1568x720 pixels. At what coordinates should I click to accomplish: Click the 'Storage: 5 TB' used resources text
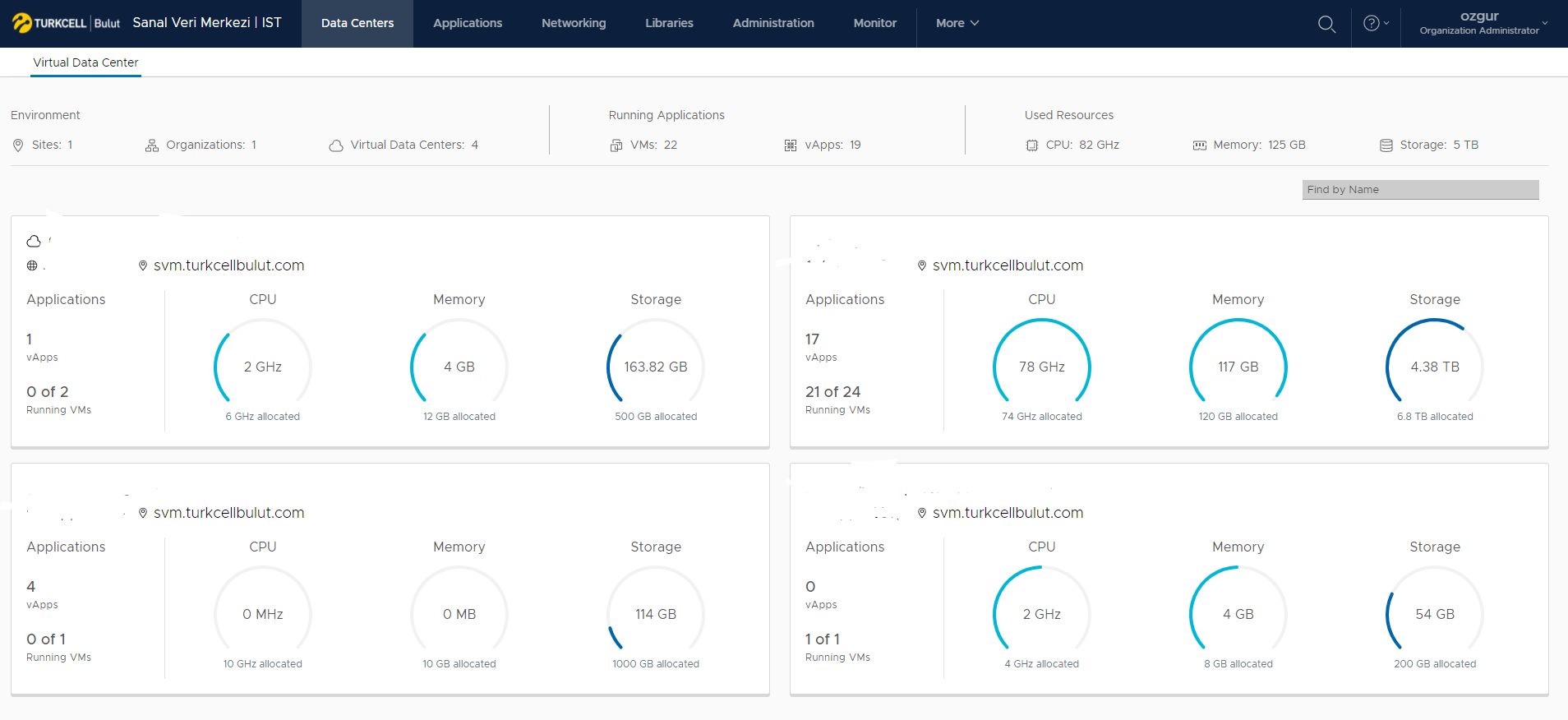click(x=1439, y=145)
